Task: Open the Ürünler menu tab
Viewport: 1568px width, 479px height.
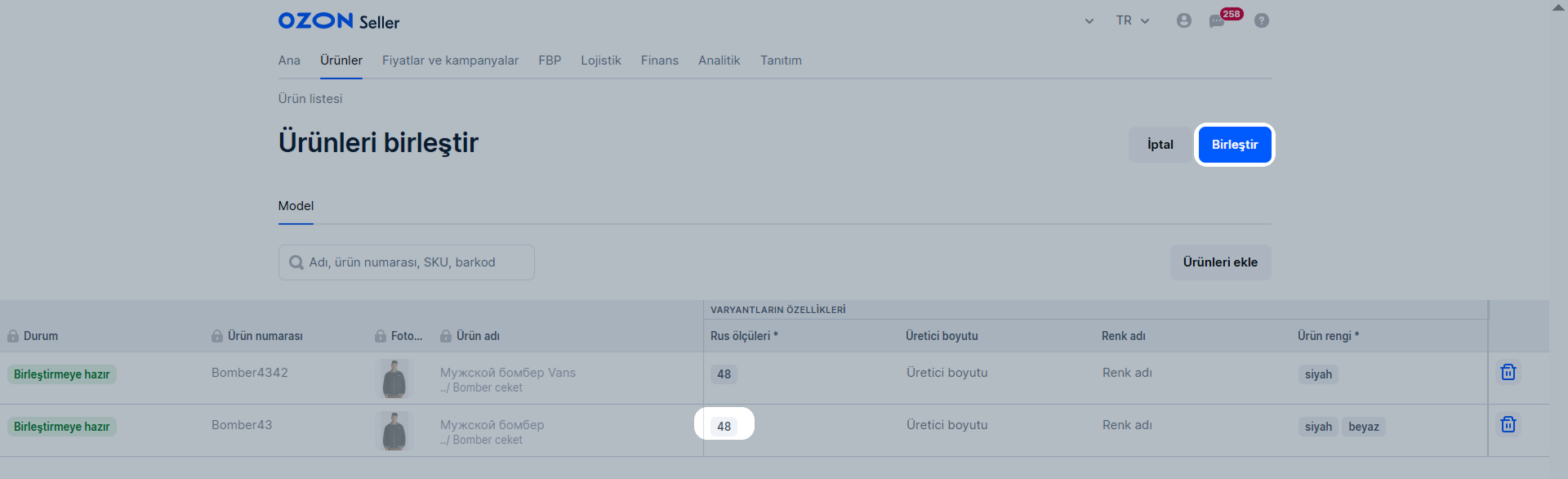Action: click(x=341, y=60)
